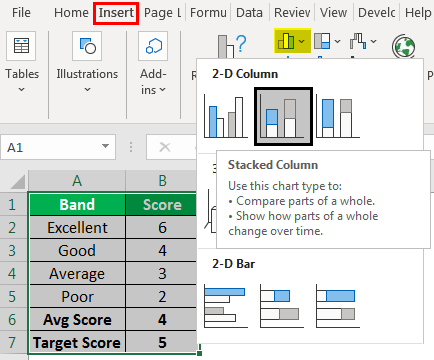The image size is (434, 360).
Task: Choose the Stacked Column chart option
Action: (x=283, y=117)
